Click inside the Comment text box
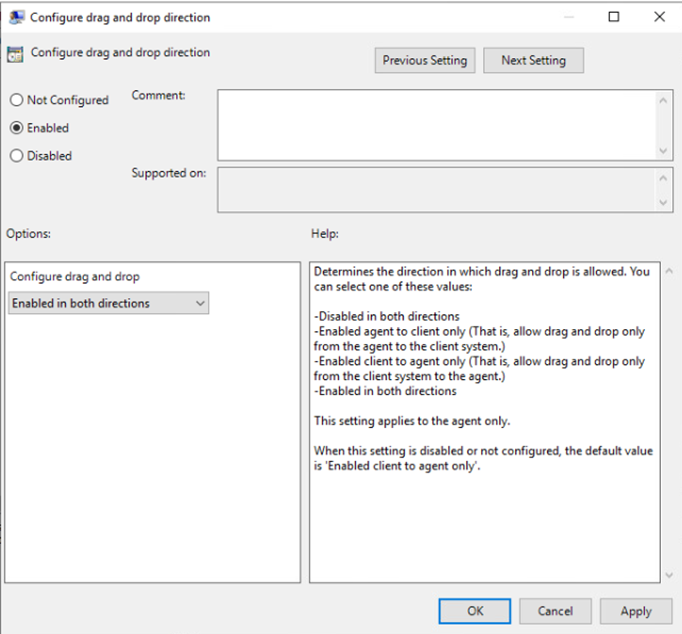Viewport: 682px width, 634px height. (x=436, y=124)
